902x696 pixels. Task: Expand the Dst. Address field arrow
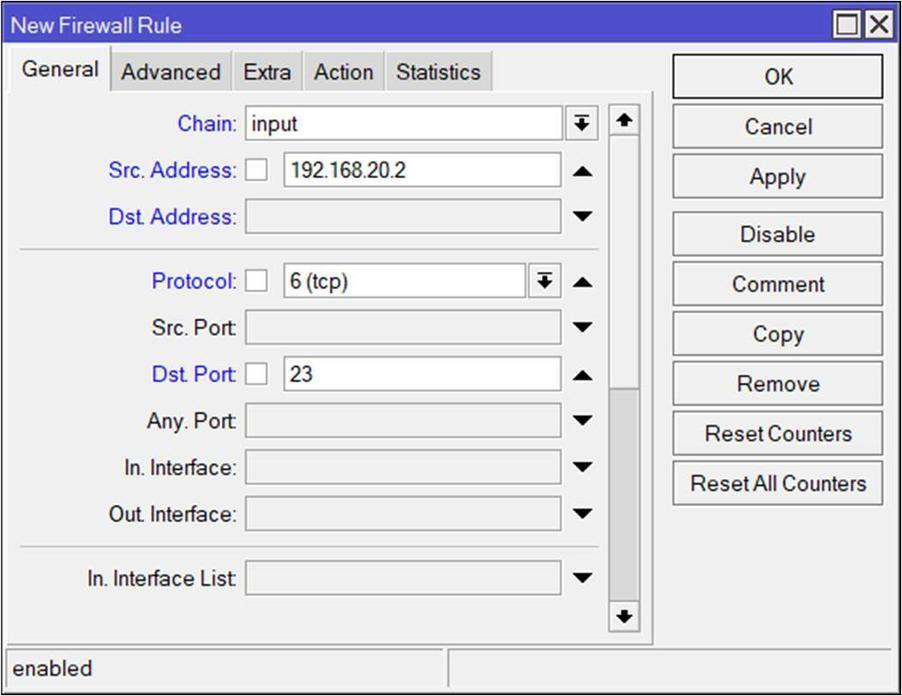582,217
